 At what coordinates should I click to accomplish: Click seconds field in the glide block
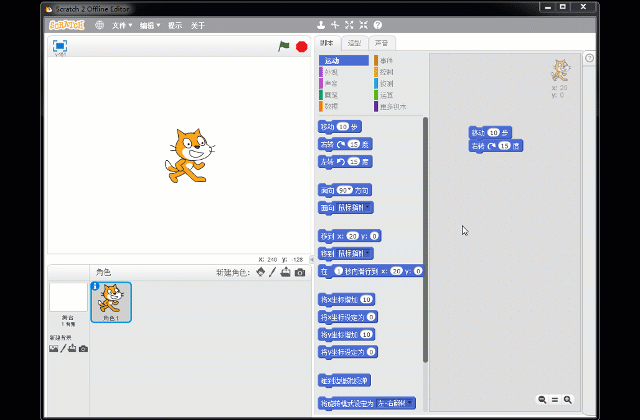[338, 271]
